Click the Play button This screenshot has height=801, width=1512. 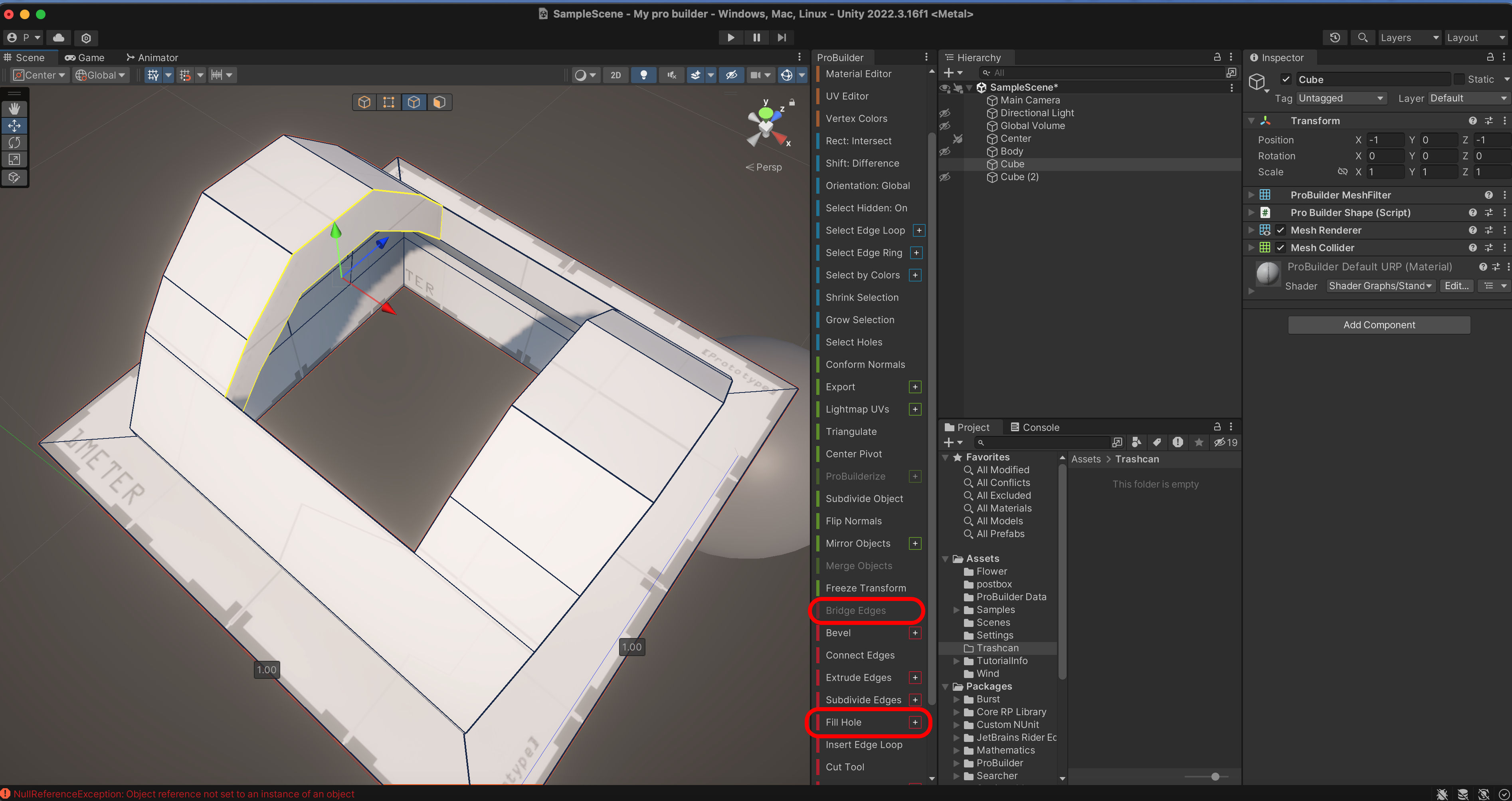[730, 38]
